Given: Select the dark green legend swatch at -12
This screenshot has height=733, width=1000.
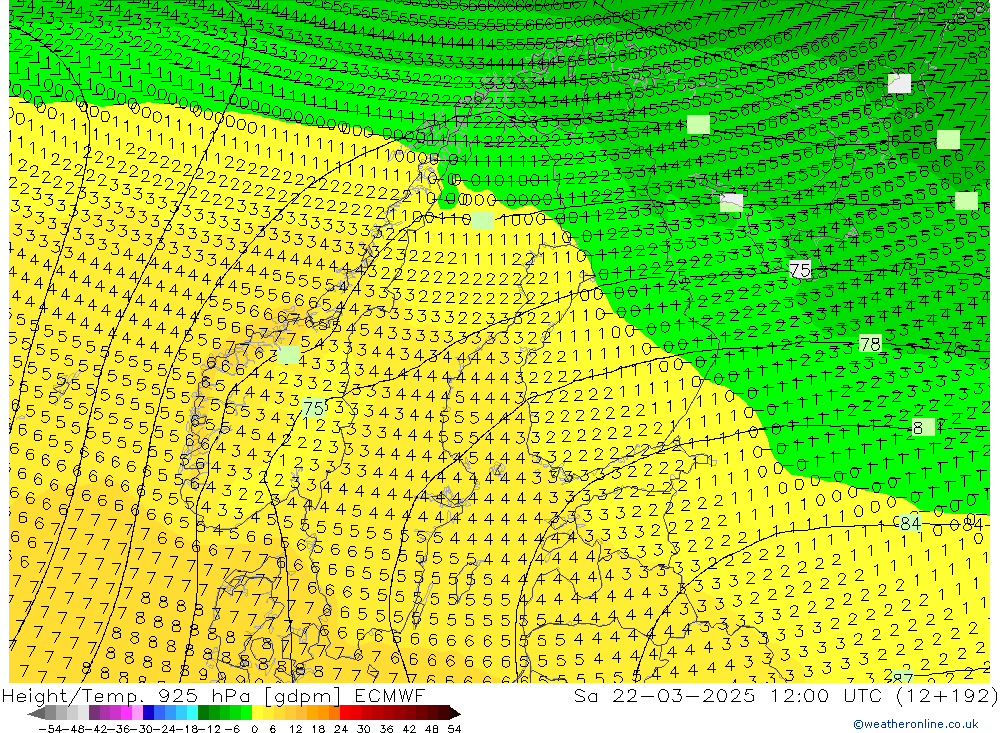Looking at the screenshot, I should tap(203, 713).
